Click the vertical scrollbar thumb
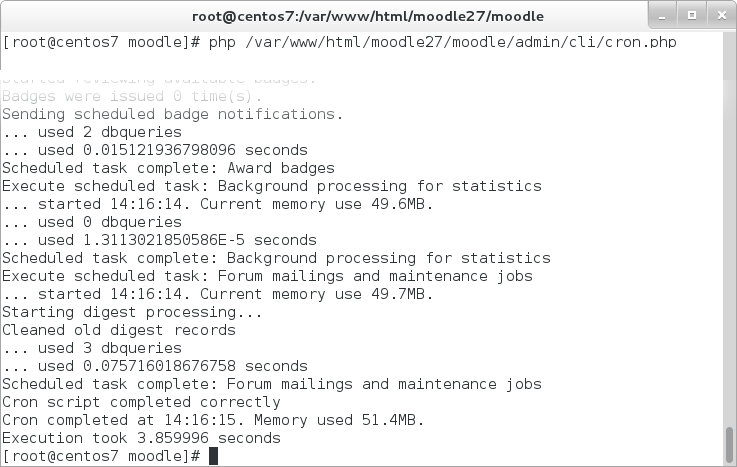The image size is (737, 467). [729, 445]
